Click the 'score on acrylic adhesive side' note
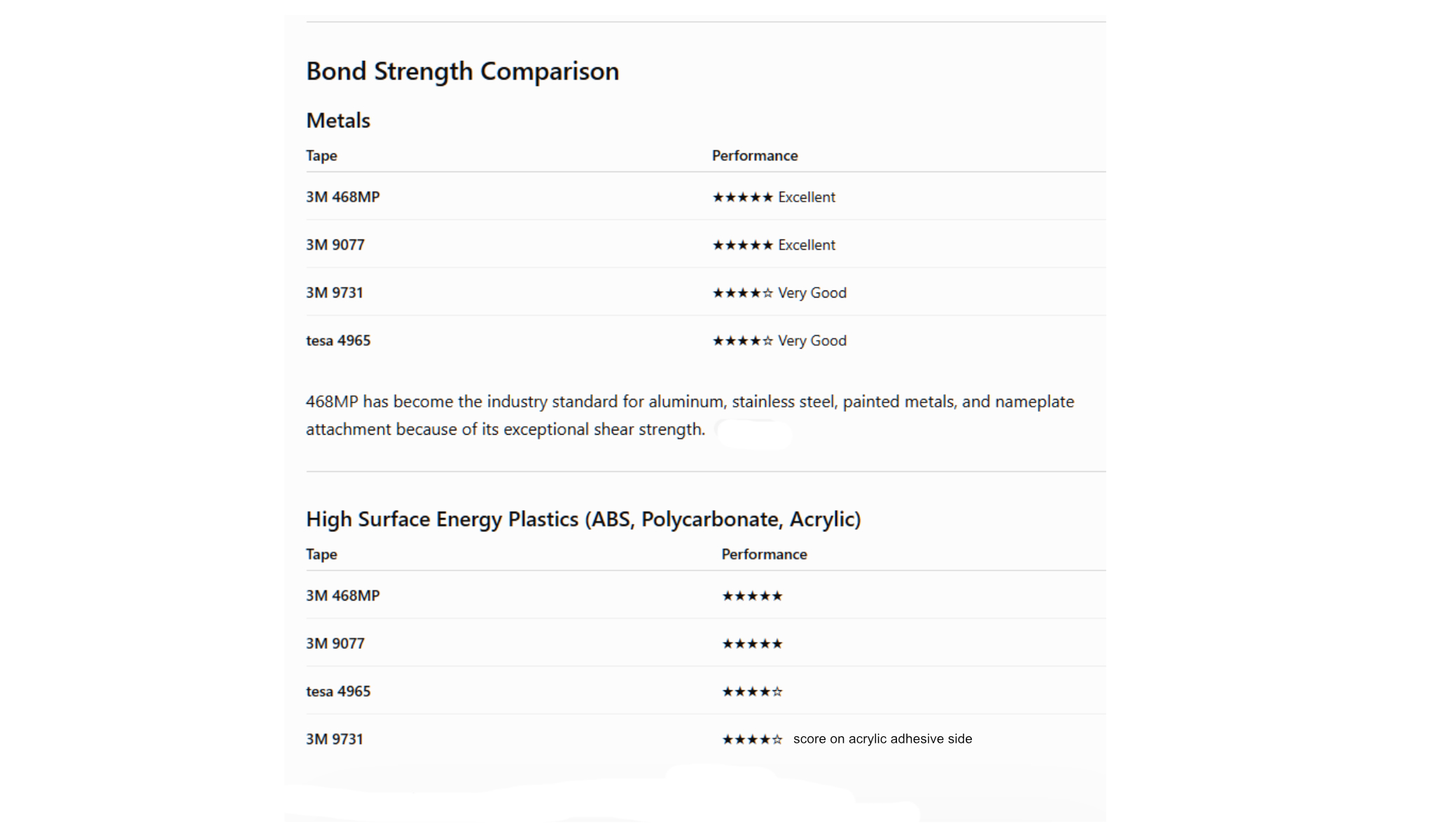 pos(882,739)
